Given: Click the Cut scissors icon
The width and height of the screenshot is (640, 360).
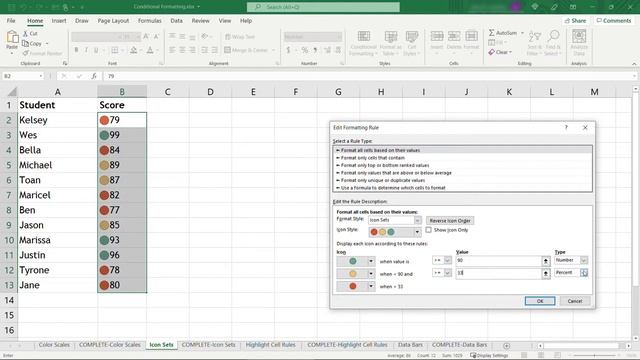Looking at the screenshot, I should pos(25,33).
